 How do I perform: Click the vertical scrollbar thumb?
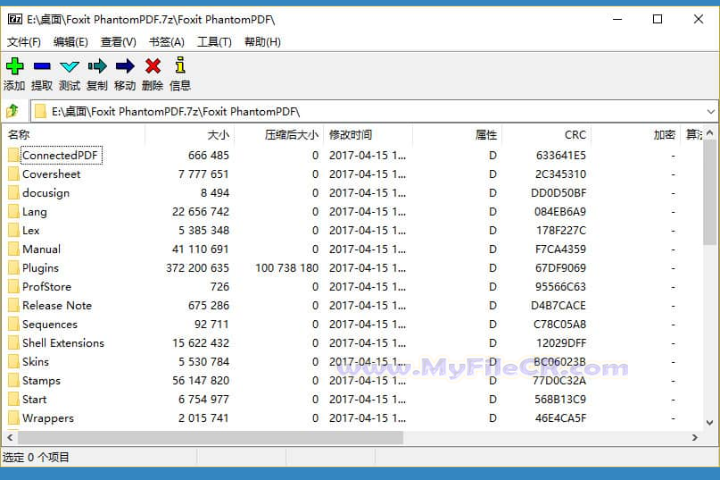click(709, 192)
